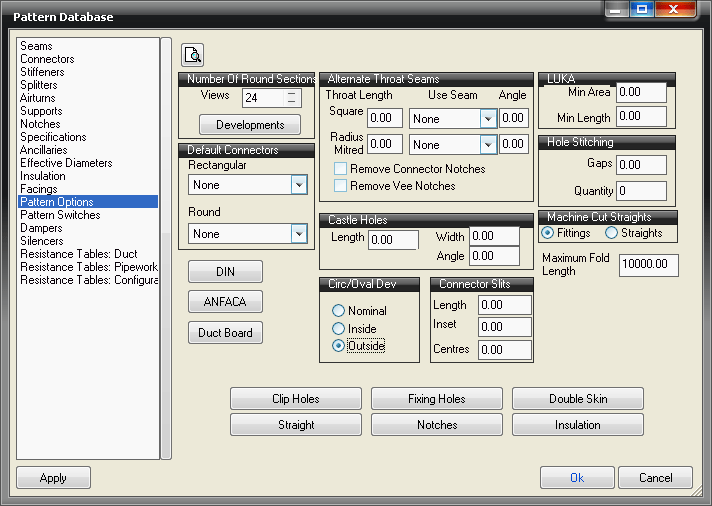The height and width of the screenshot is (506, 712).
Task: Open Double Skin settings
Action: coord(578,398)
